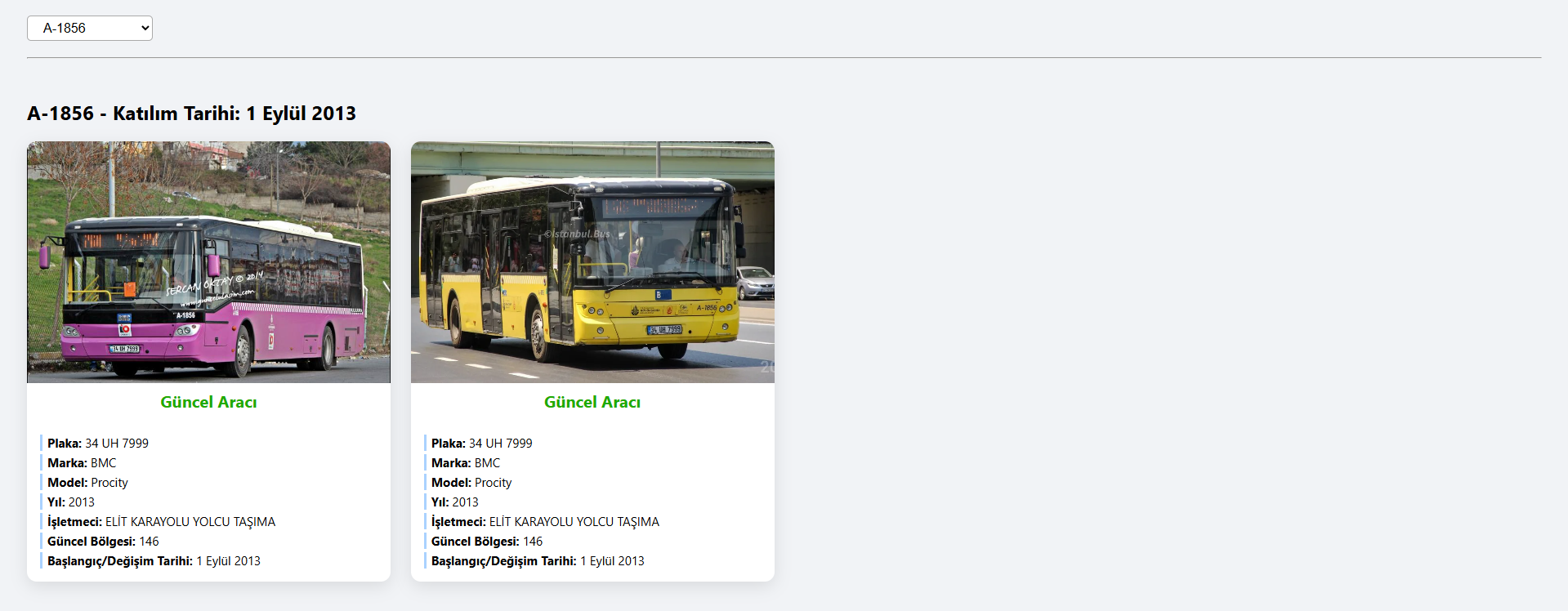Select Güncel Aracı title under yellow bus
The width and height of the screenshot is (1568, 611).
[592, 402]
